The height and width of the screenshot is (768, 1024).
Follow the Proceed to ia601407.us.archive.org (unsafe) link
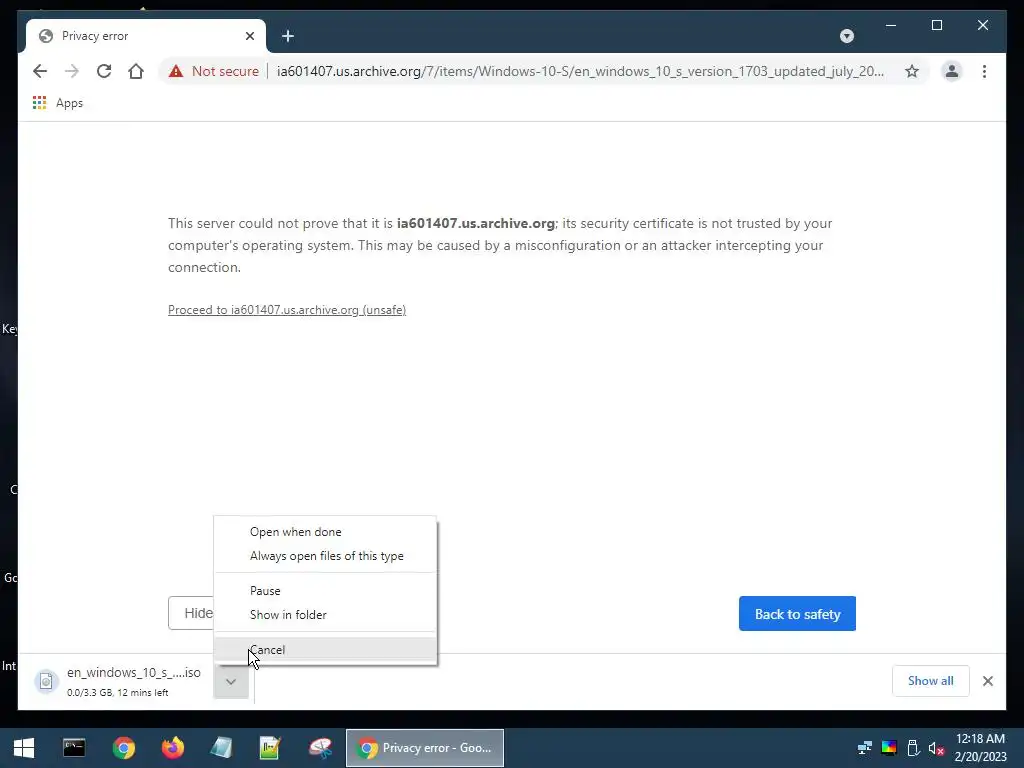click(287, 310)
